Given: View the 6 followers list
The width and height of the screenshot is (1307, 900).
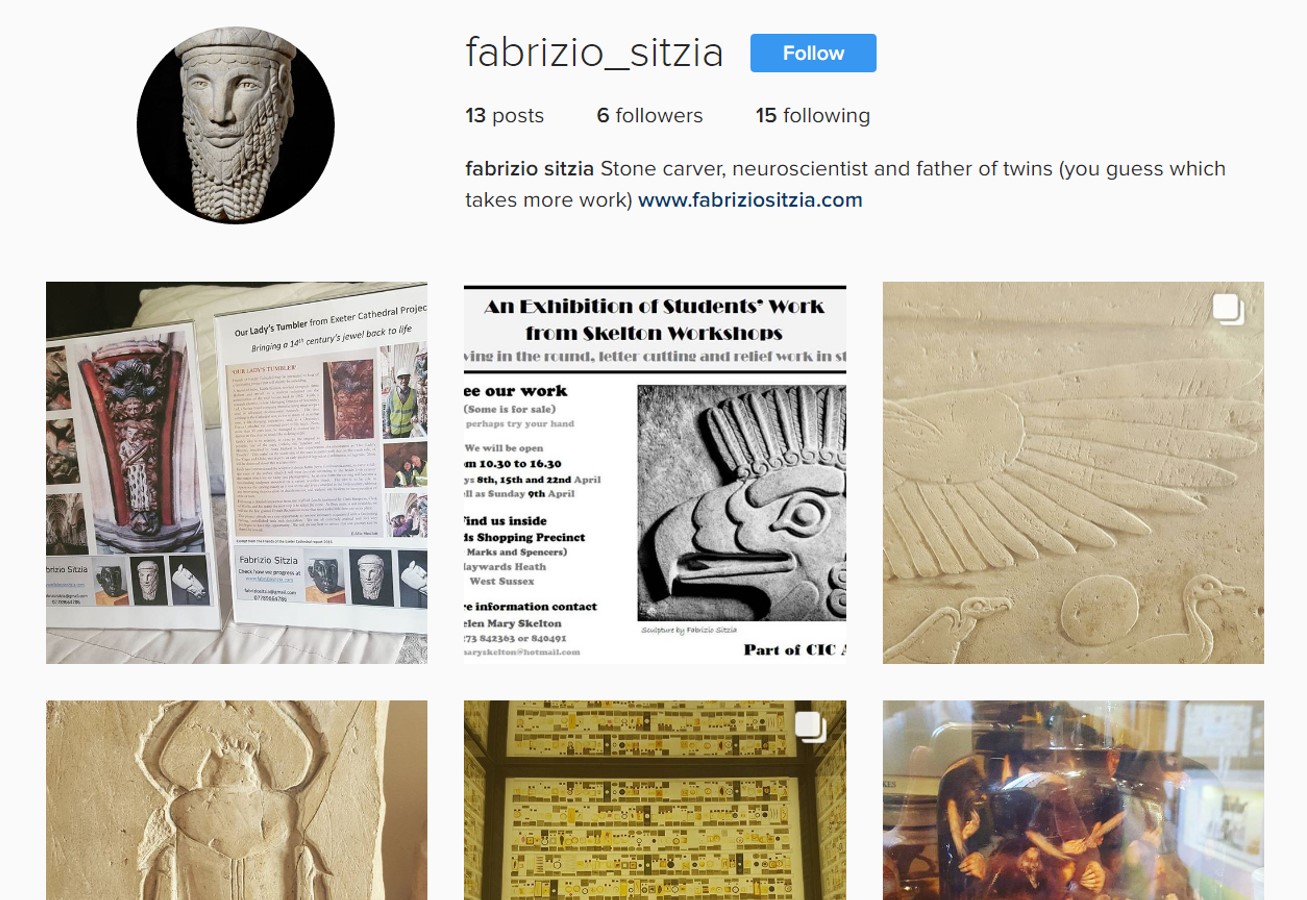Looking at the screenshot, I should [650, 116].
